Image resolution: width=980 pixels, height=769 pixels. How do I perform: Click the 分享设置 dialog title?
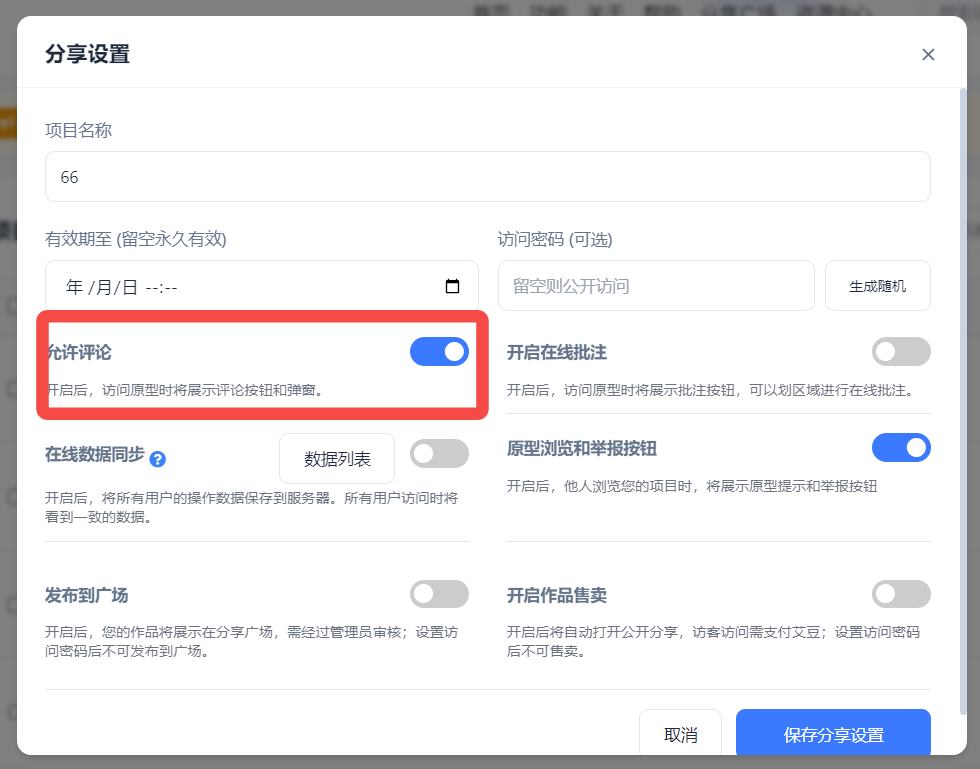[88, 54]
